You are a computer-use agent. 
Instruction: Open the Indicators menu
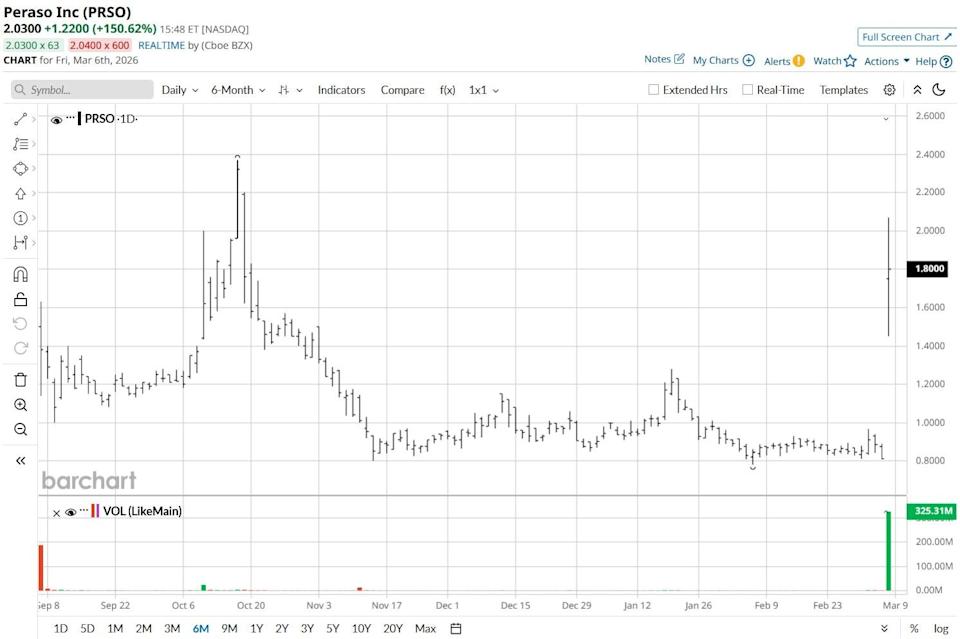click(x=341, y=90)
